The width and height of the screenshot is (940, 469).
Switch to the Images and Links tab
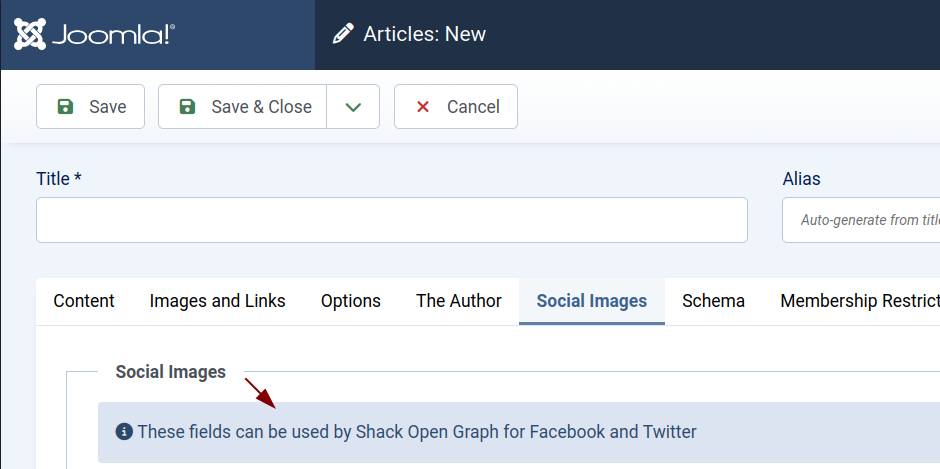tap(217, 301)
